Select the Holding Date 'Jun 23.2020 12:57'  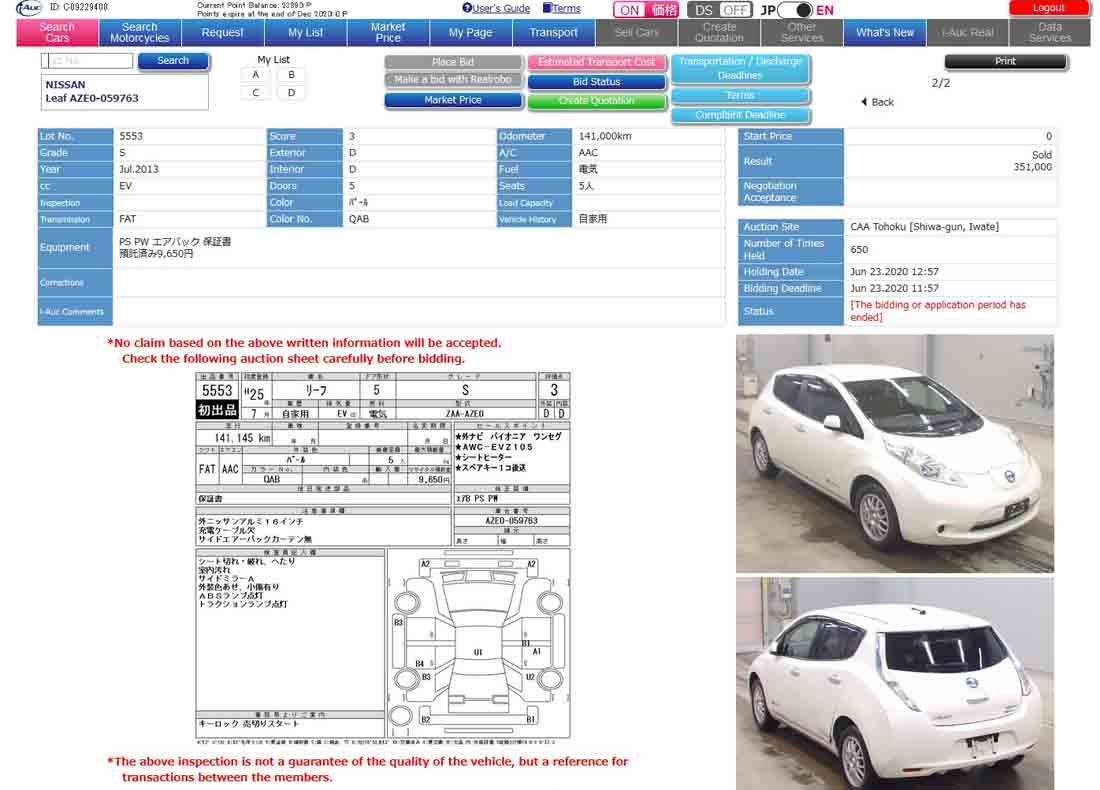point(894,272)
